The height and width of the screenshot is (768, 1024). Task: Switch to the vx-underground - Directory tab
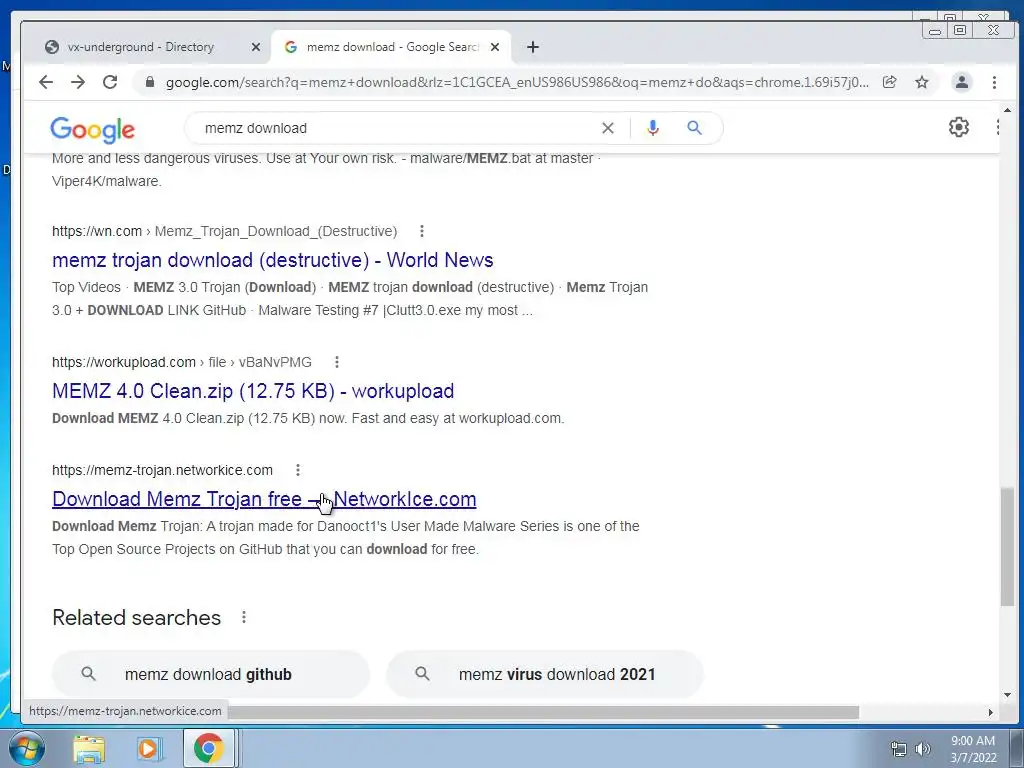(140, 47)
